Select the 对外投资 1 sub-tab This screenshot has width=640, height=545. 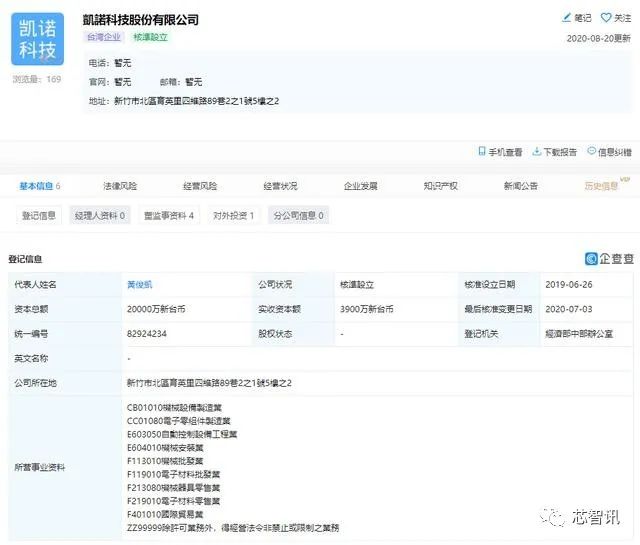233,215
